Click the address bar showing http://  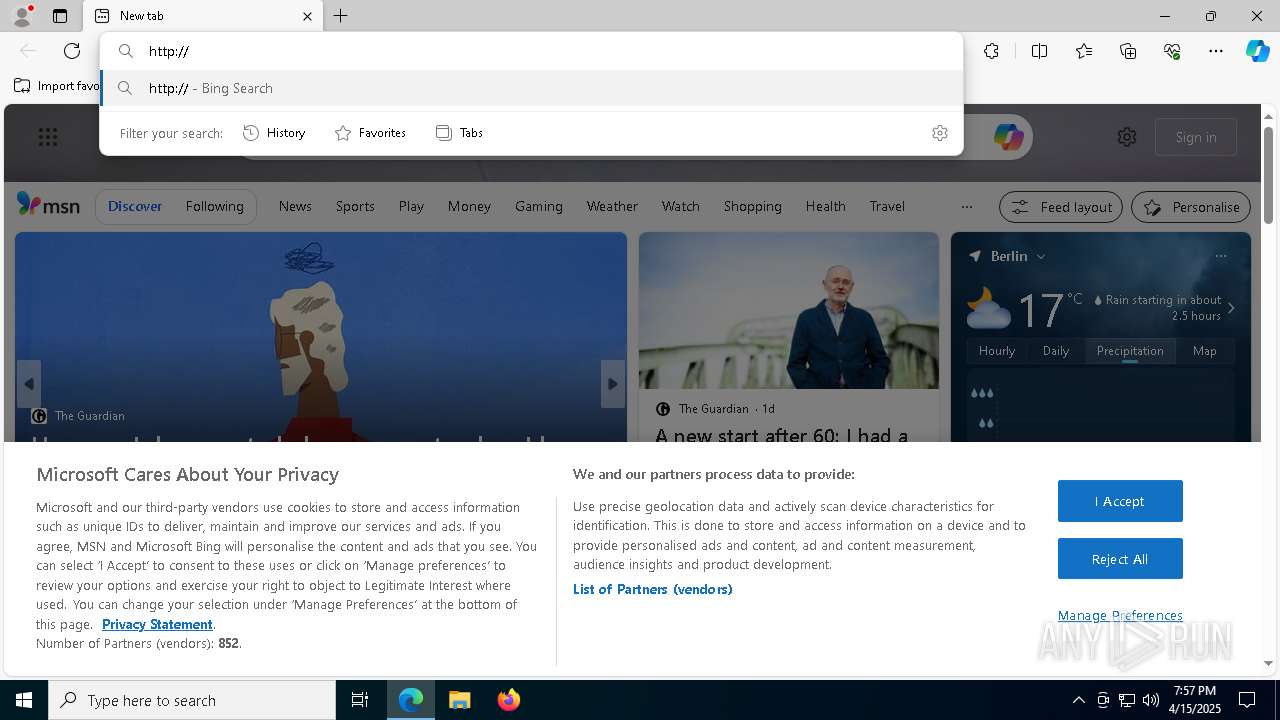[x=532, y=51]
